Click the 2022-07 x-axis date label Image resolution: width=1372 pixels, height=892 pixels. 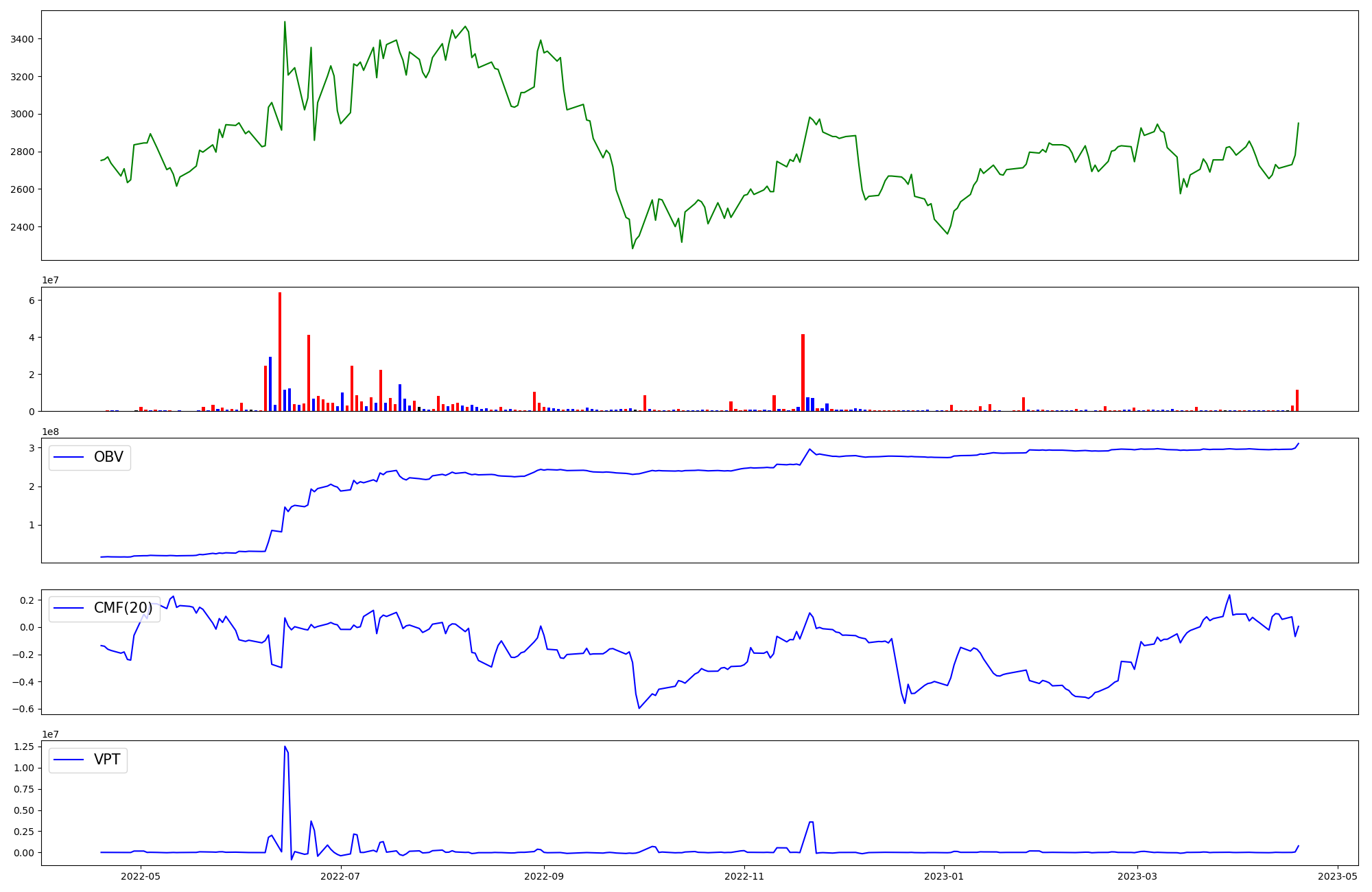tap(340, 876)
